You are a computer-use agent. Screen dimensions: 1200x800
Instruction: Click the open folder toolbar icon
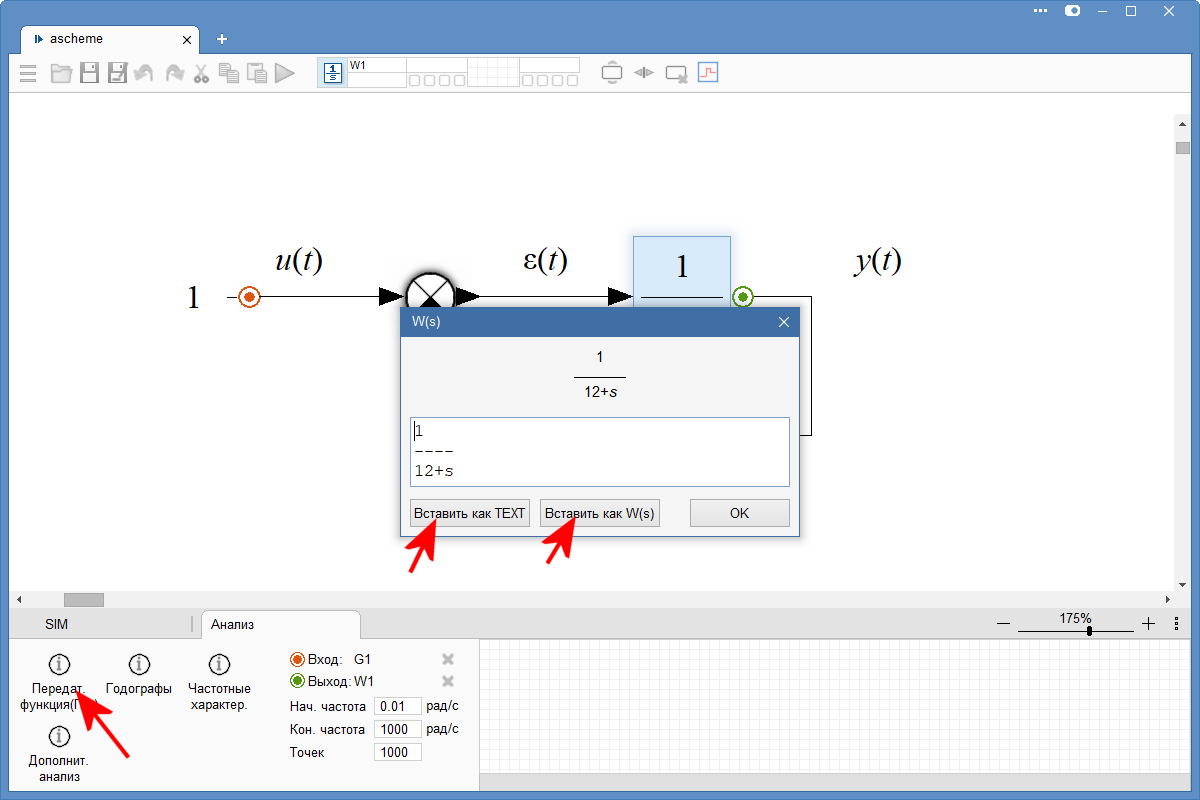tap(61, 73)
